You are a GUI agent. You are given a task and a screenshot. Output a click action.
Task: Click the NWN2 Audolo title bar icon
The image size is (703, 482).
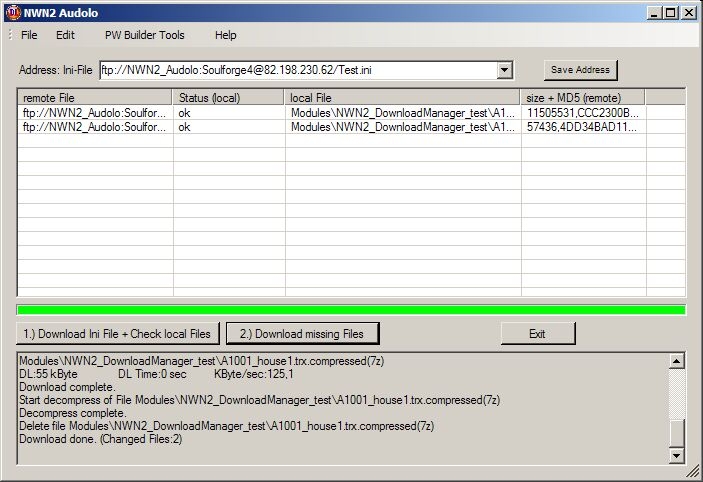12,12
